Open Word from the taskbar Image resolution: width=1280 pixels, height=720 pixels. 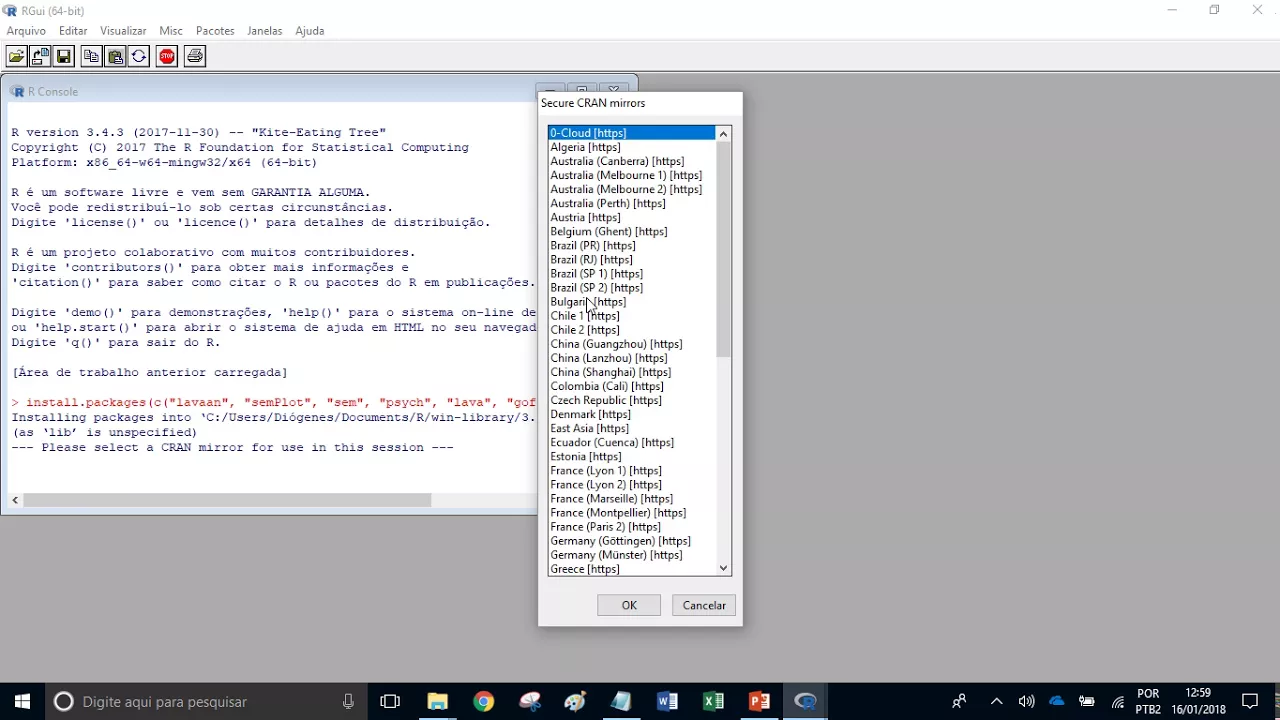[667, 701]
